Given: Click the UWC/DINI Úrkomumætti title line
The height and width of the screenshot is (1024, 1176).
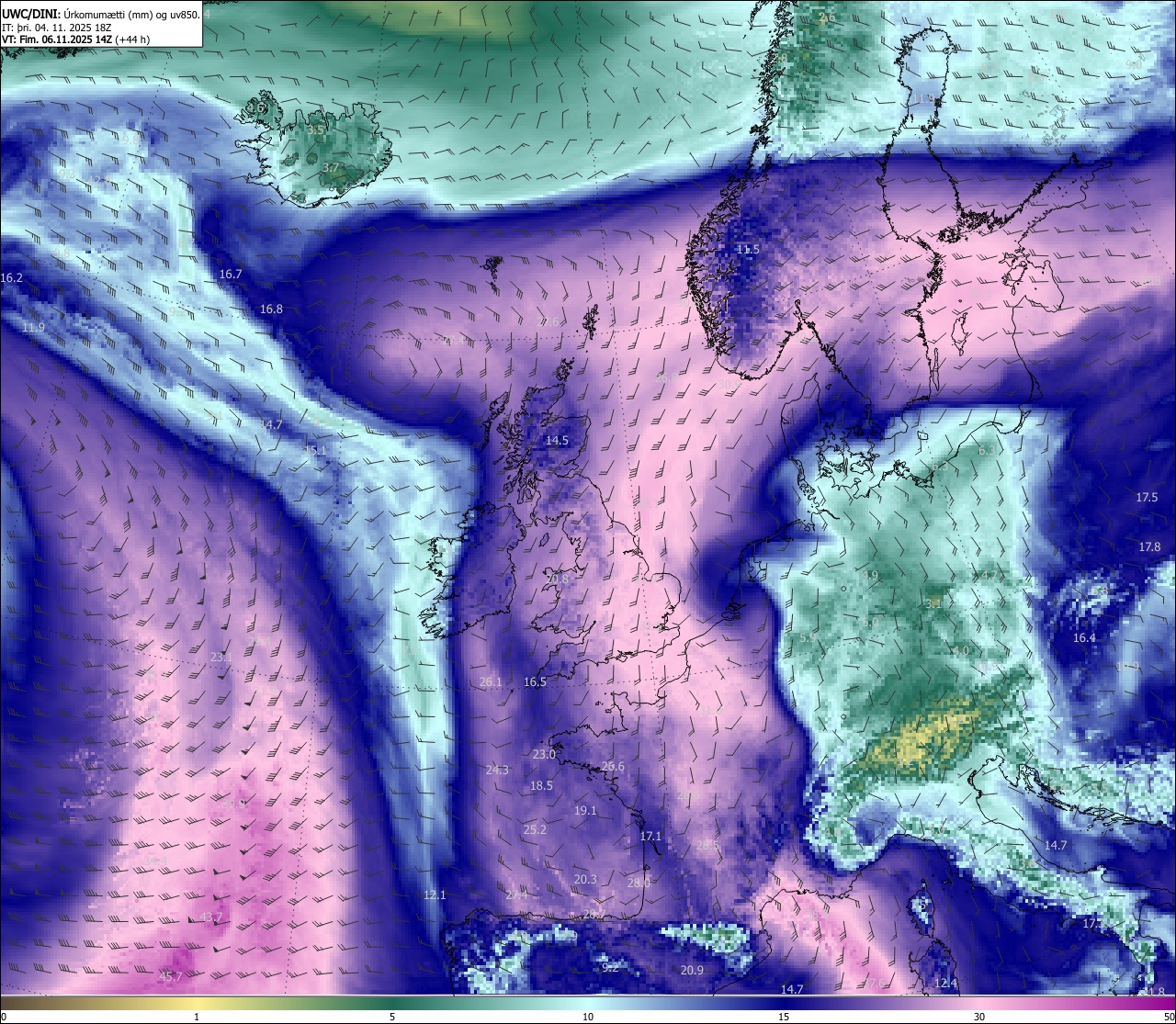Looking at the screenshot, I should [101, 14].
